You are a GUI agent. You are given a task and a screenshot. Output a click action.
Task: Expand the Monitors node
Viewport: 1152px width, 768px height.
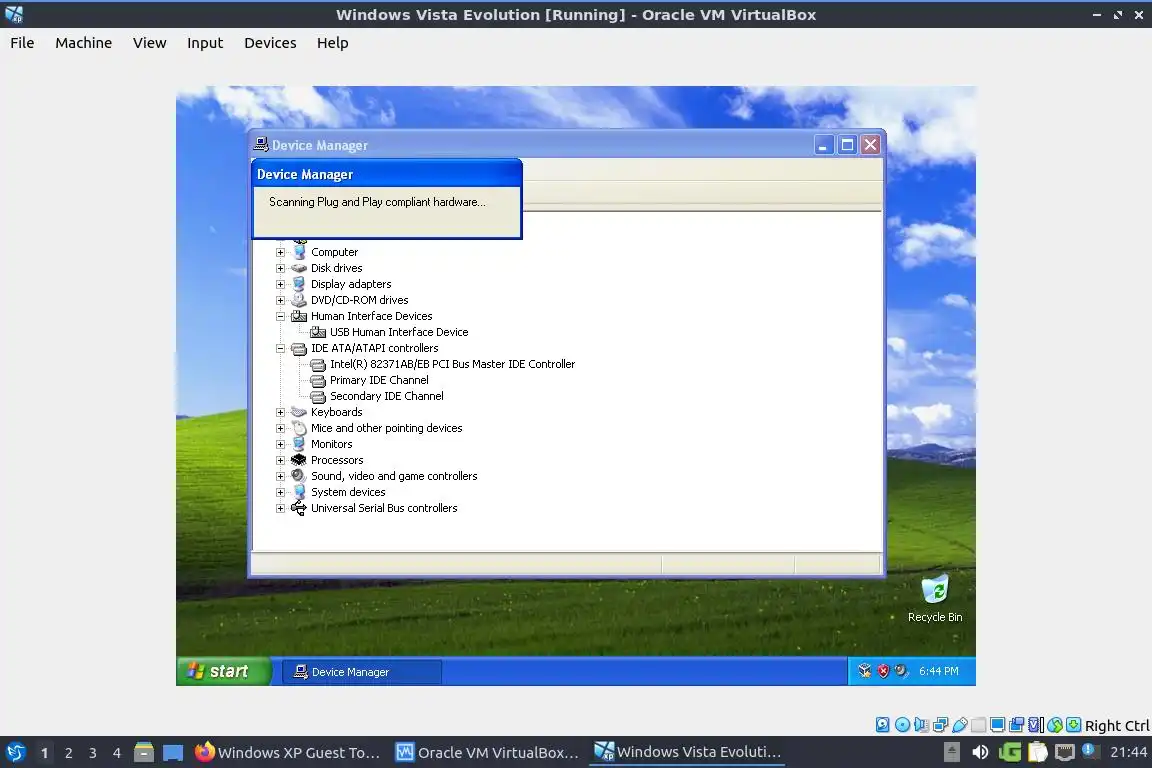pyautogui.click(x=280, y=445)
